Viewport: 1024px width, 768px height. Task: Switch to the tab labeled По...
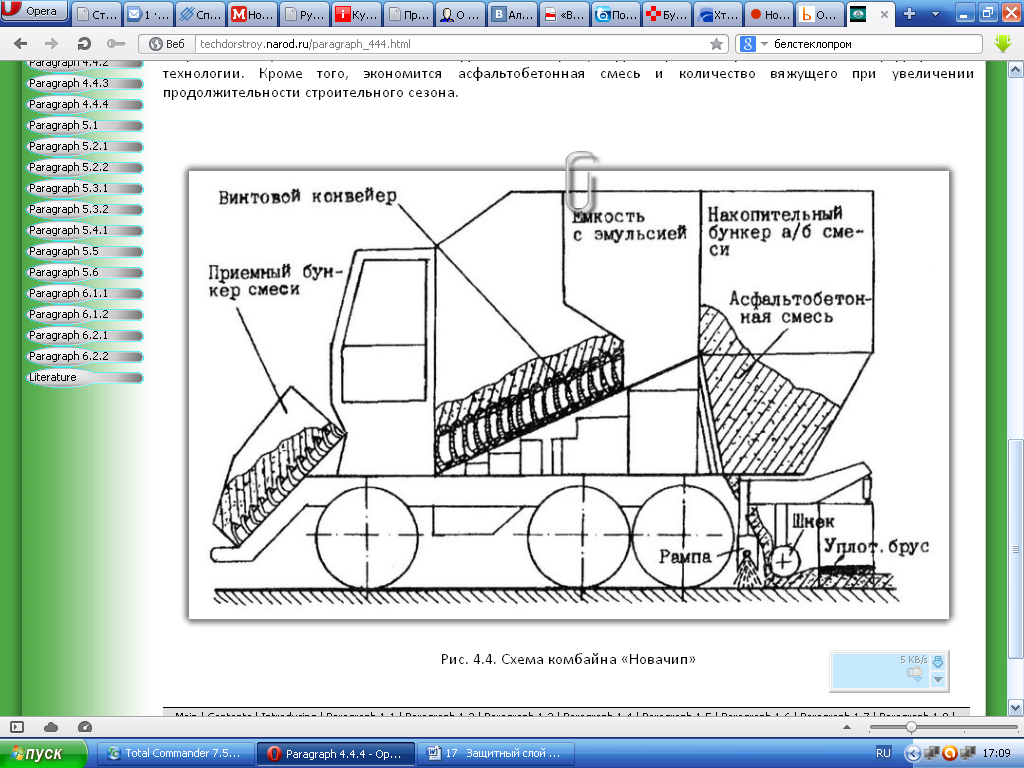(615, 14)
